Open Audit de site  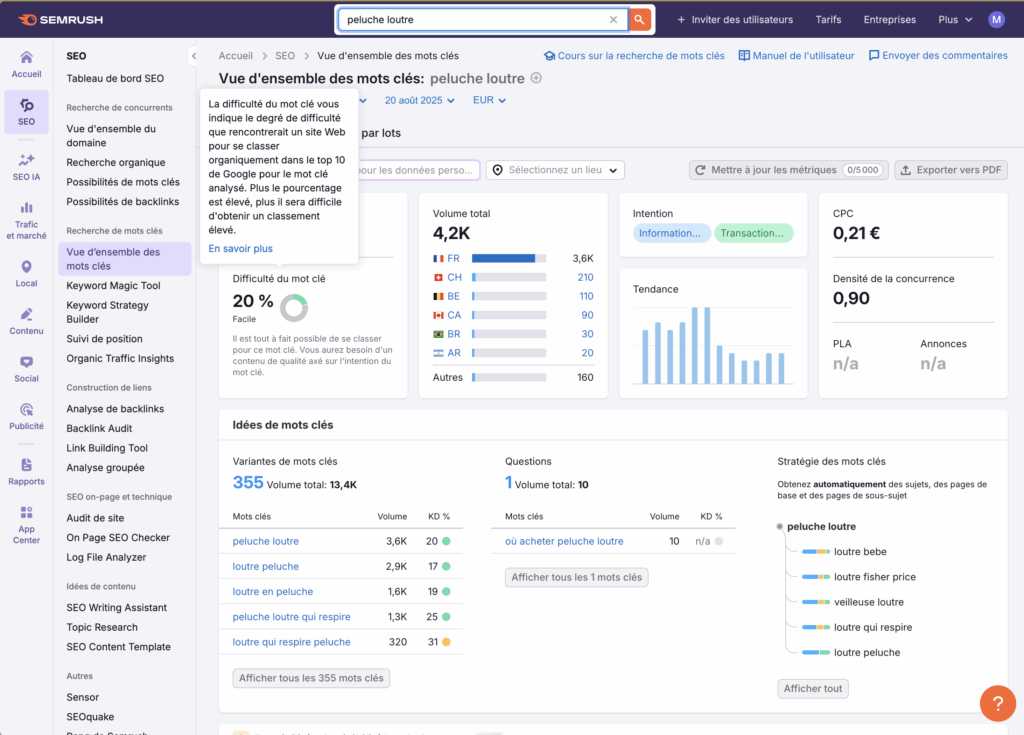point(95,518)
